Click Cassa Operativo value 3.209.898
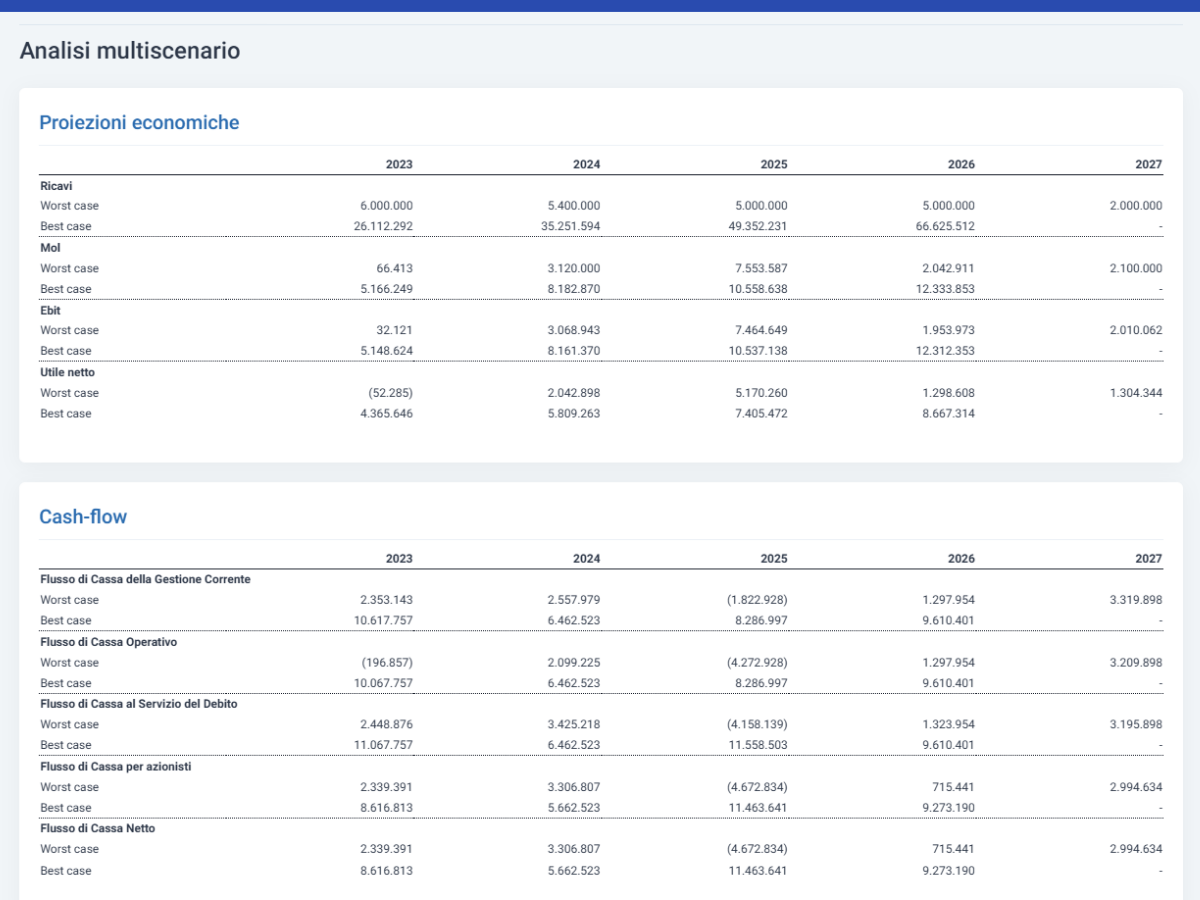The width and height of the screenshot is (1200, 900). click(1136, 662)
